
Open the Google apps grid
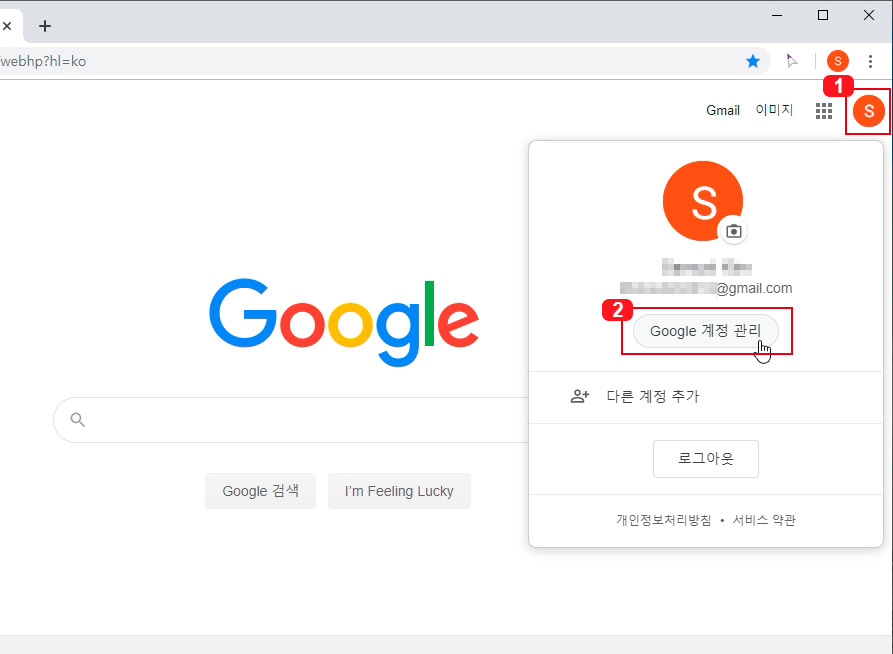[x=824, y=111]
